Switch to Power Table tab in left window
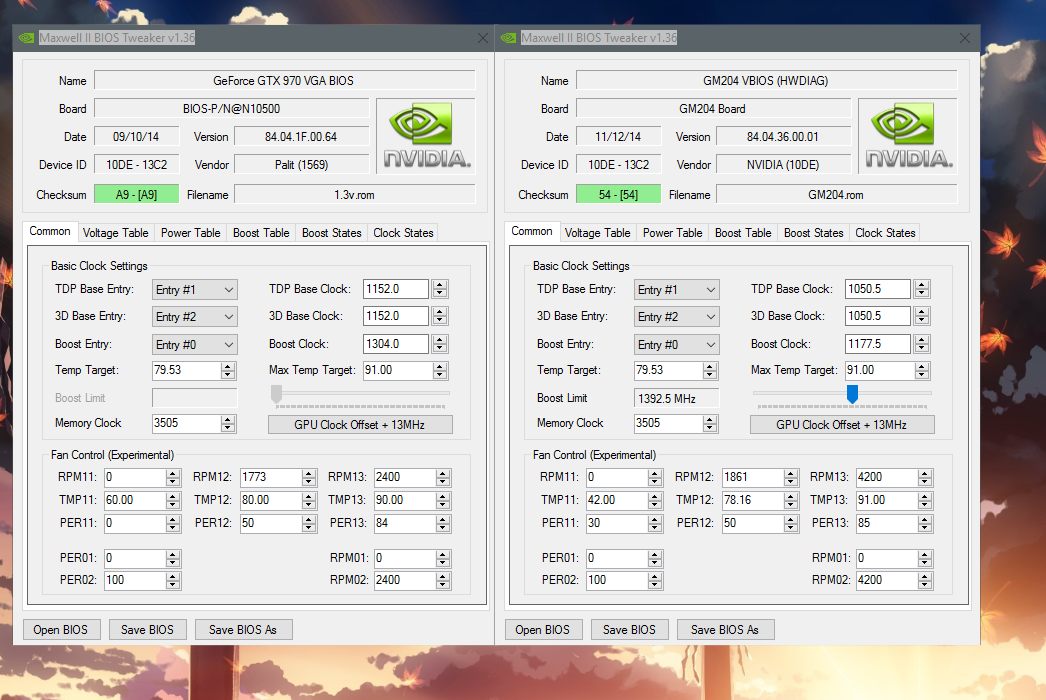Screen dimensions: 1046x700 pyautogui.click(x=191, y=233)
